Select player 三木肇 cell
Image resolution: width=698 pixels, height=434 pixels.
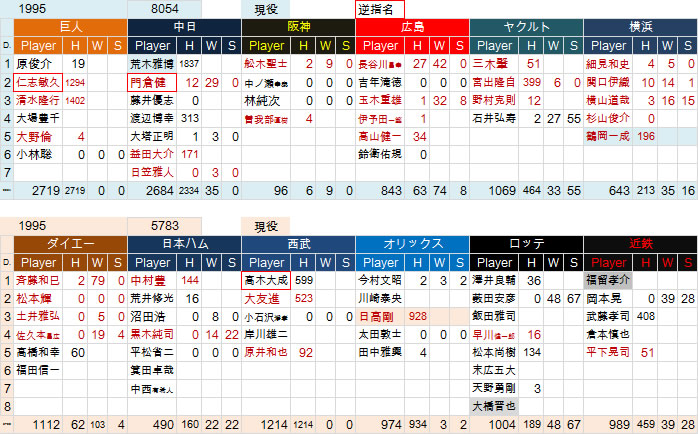pos(494,64)
